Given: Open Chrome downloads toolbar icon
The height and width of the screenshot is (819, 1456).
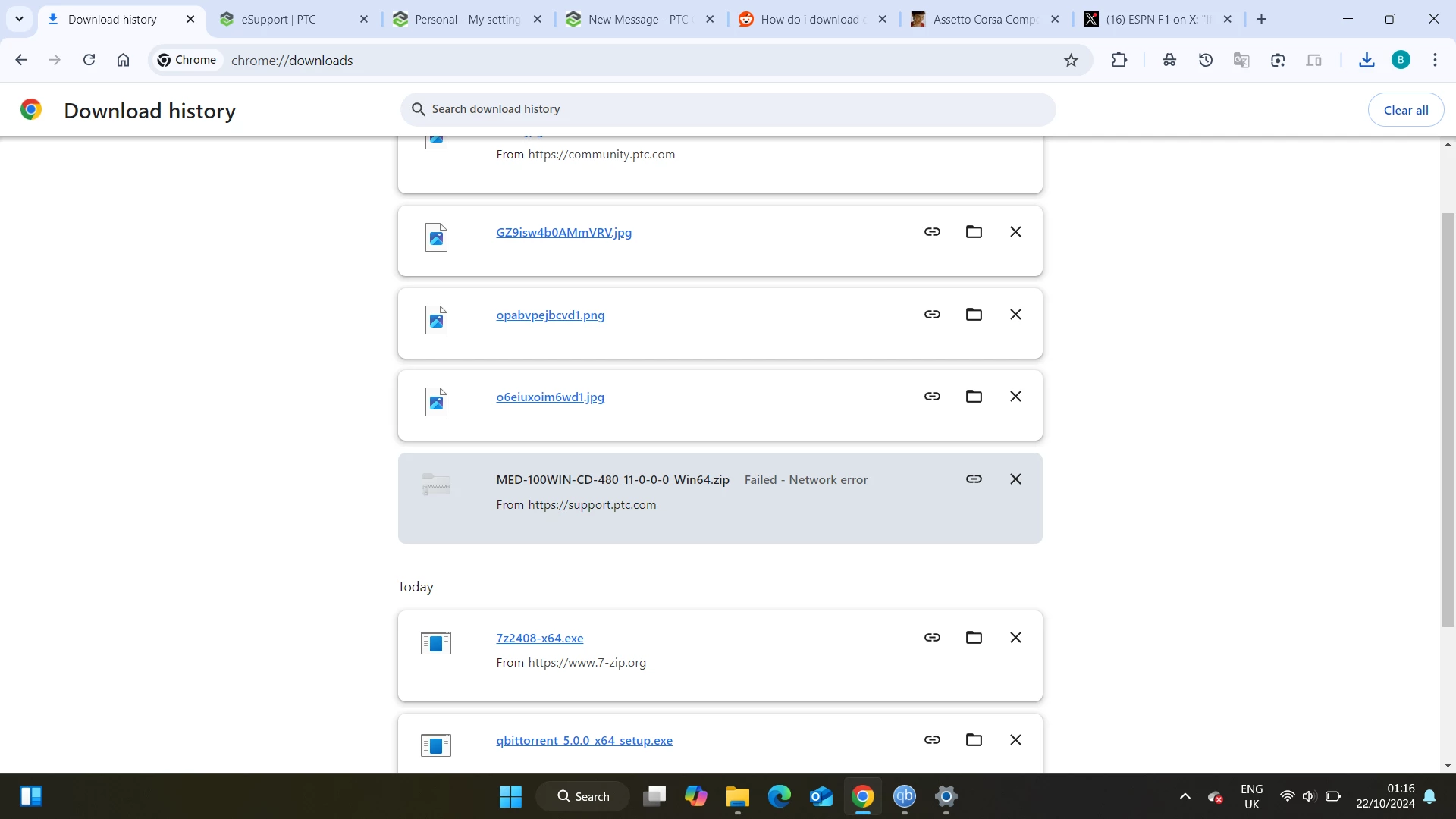Looking at the screenshot, I should click(1367, 60).
